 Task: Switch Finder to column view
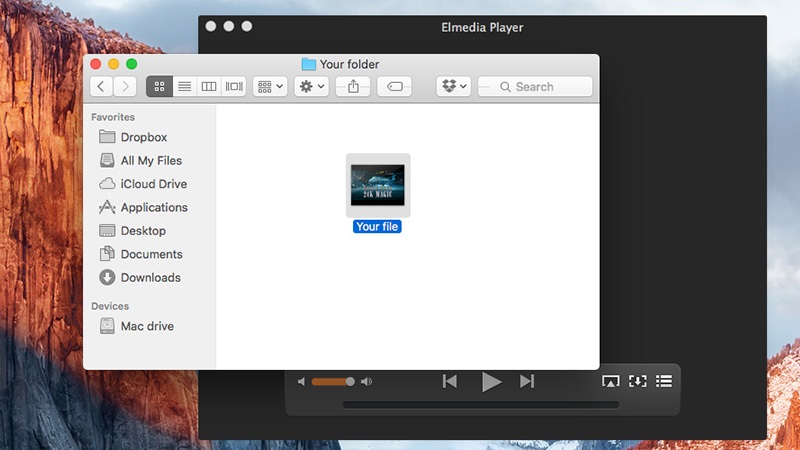click(209, 86)
